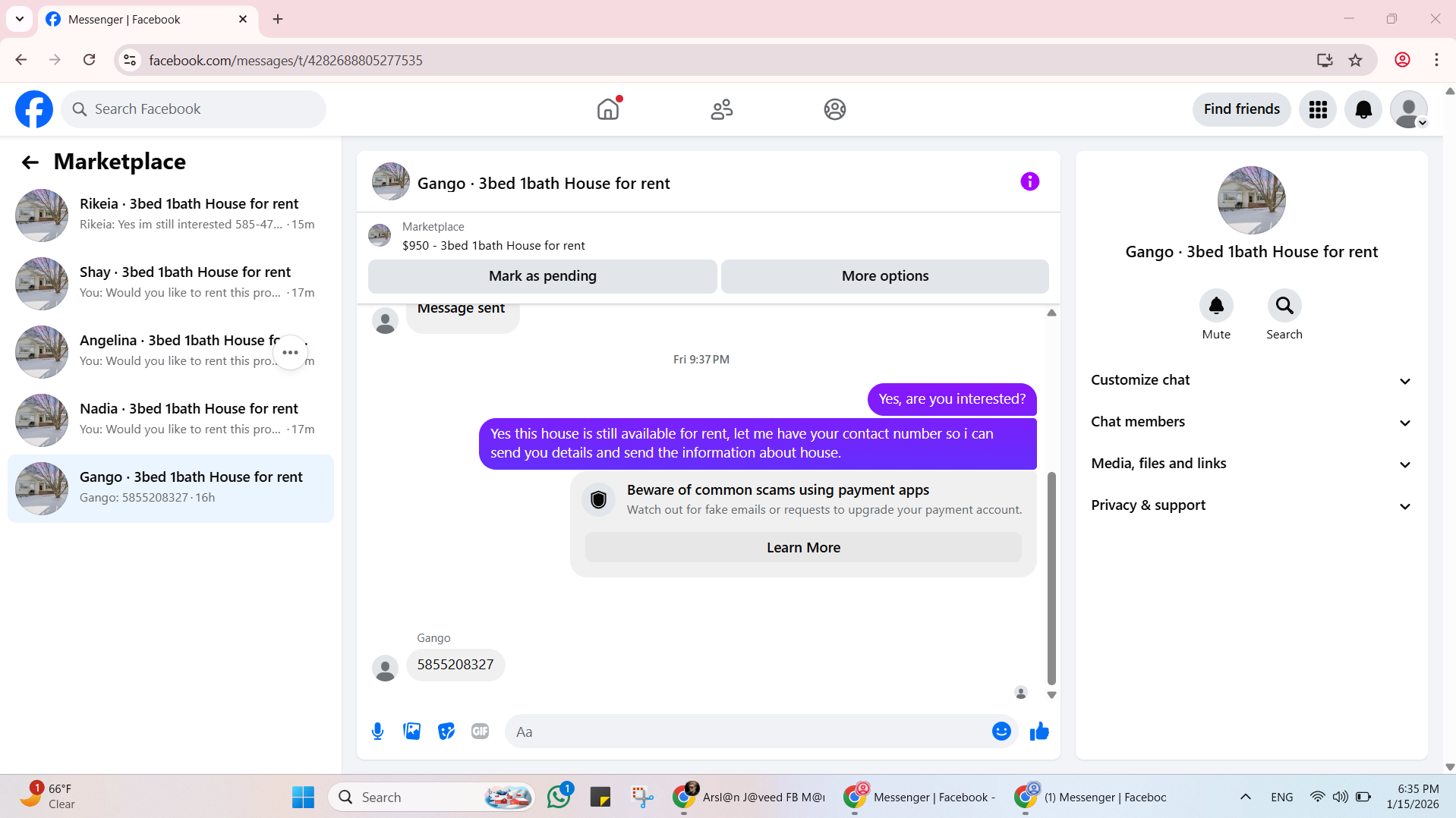
Task: Reload the page in browser
Action: pyautogui.click(x=89, y=60)
